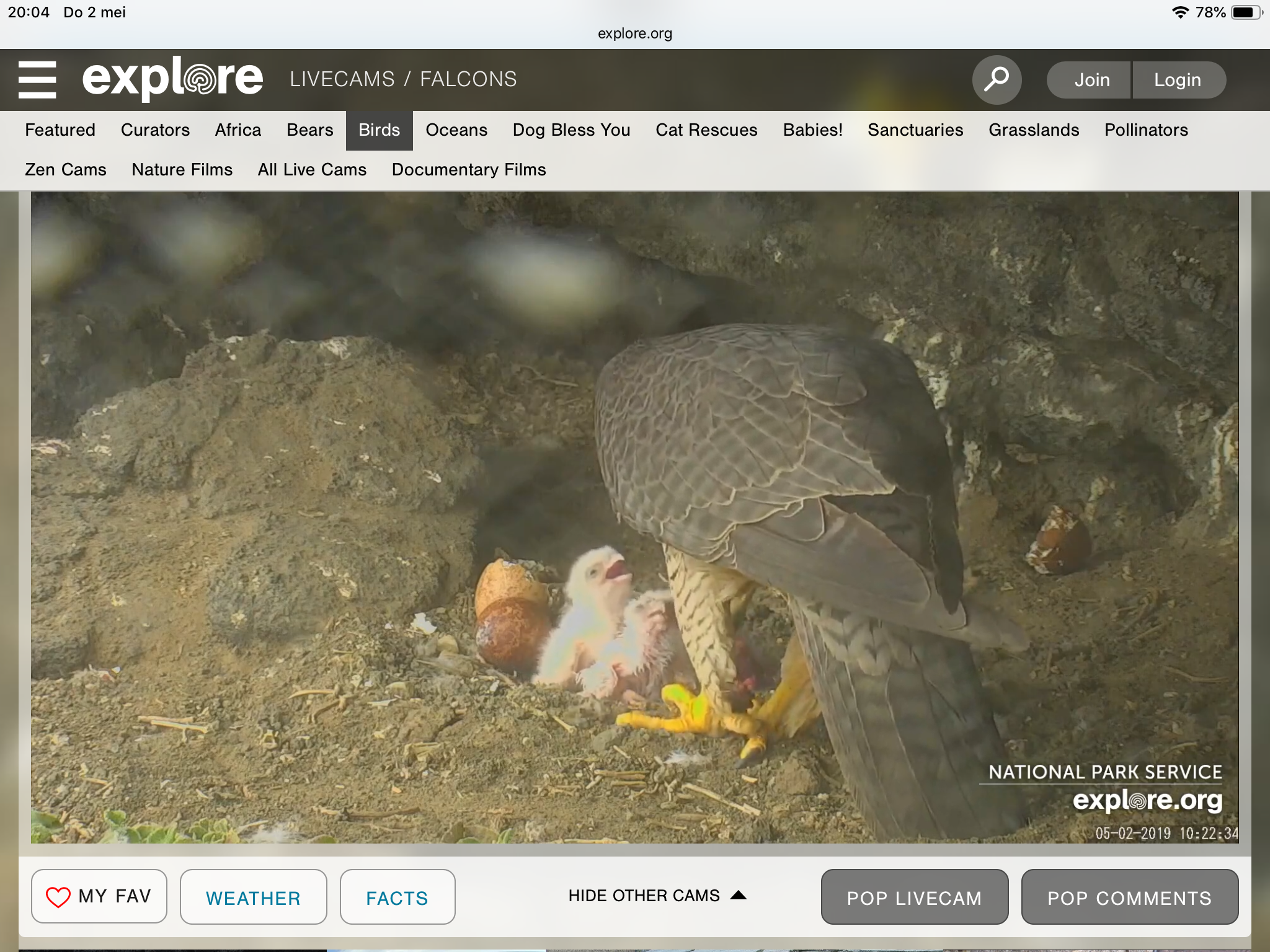The height and width of the screenshot is (952, 1270).
Task: Toggle HIDE OTHER CAMS
Action: [644, 896]
